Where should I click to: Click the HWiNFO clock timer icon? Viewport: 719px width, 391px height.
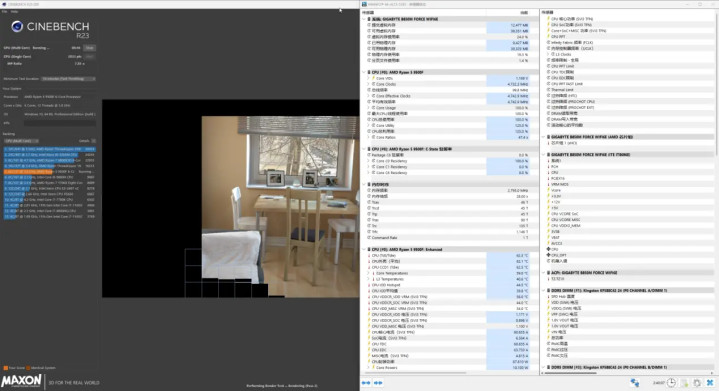[x=671, y=382]
